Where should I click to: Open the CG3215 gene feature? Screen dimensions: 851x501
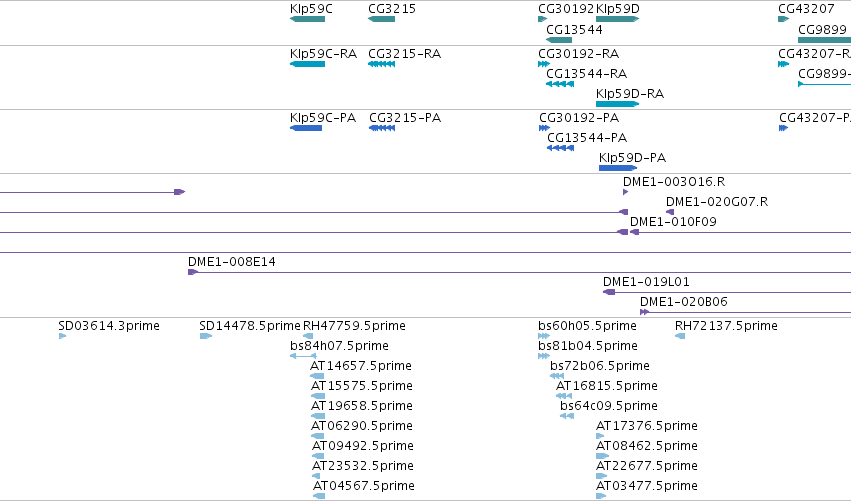pyautogui.click(x=382, y=19)
